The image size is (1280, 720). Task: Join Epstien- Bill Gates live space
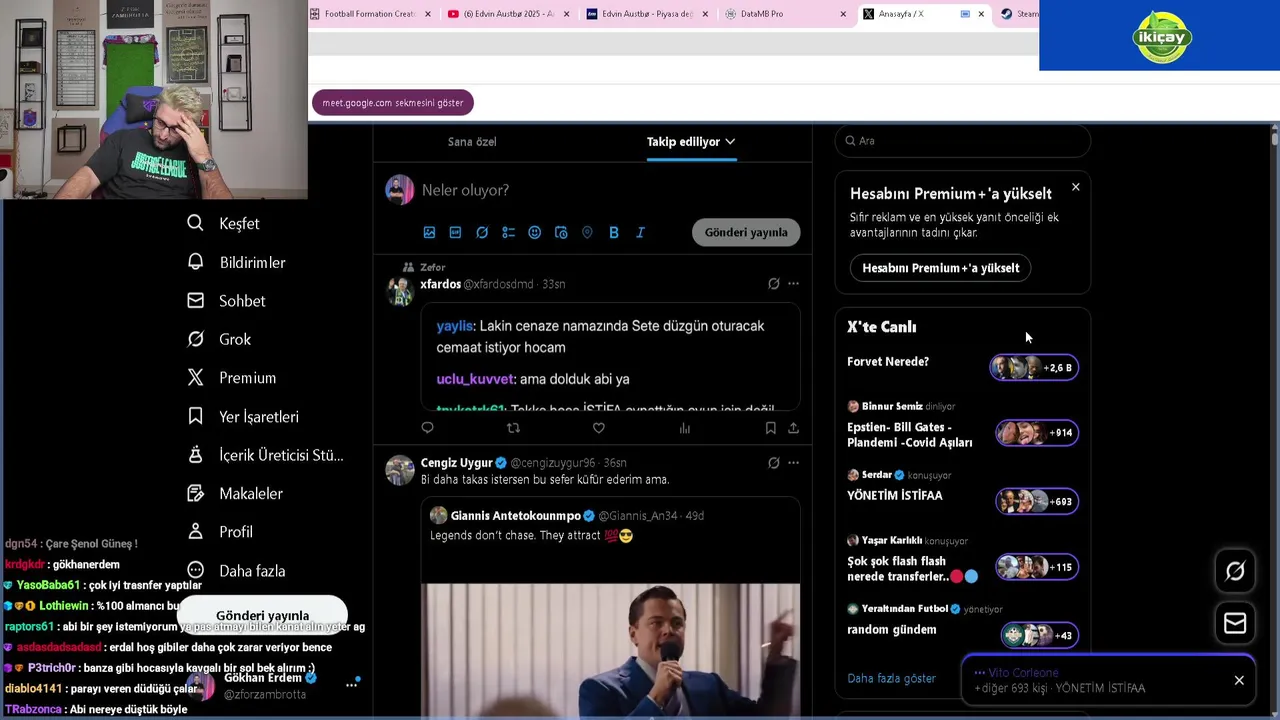click(x=962, y=427)
